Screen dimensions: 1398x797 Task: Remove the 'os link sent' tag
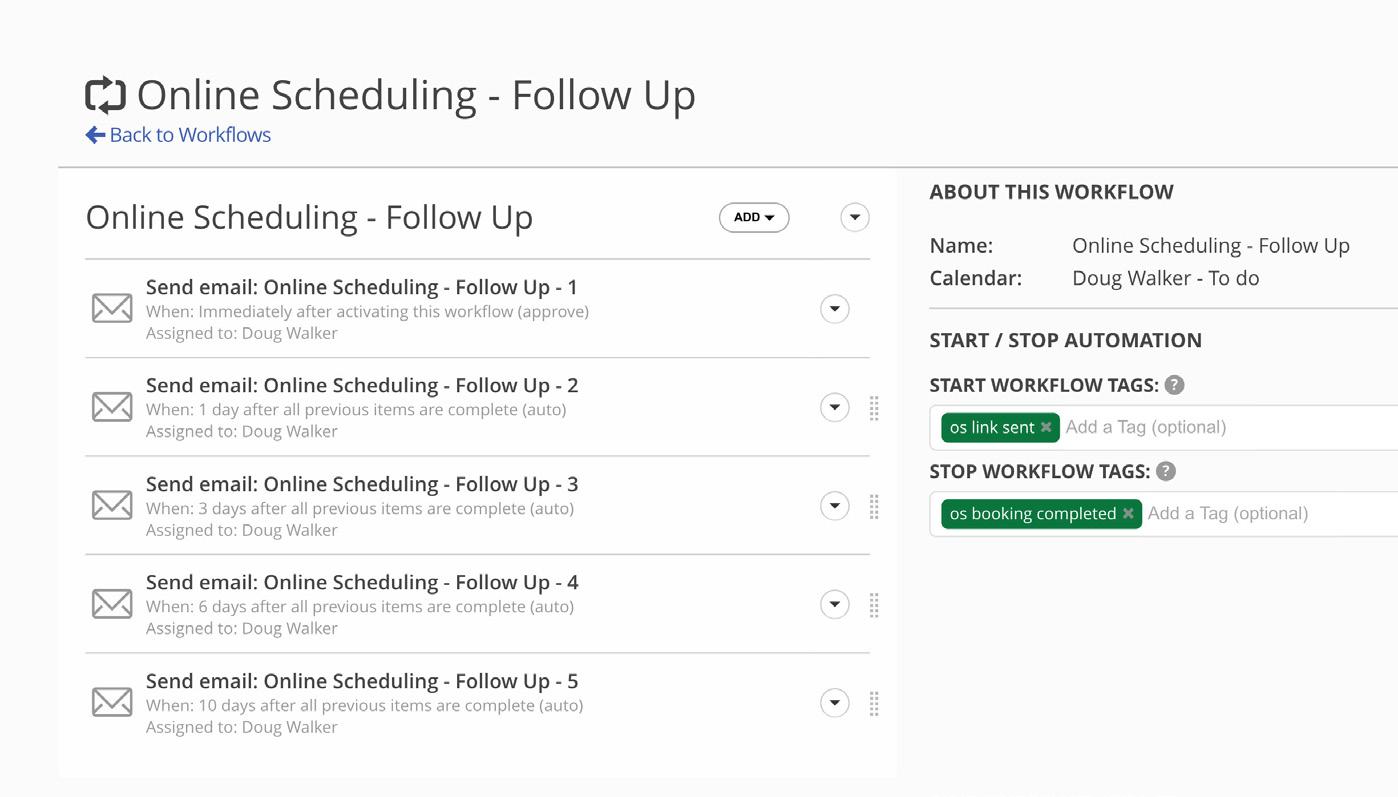point(1046,427)
